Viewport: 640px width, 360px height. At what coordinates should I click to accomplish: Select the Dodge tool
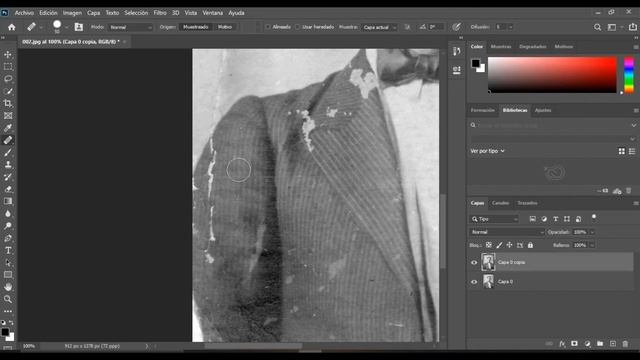8,226
